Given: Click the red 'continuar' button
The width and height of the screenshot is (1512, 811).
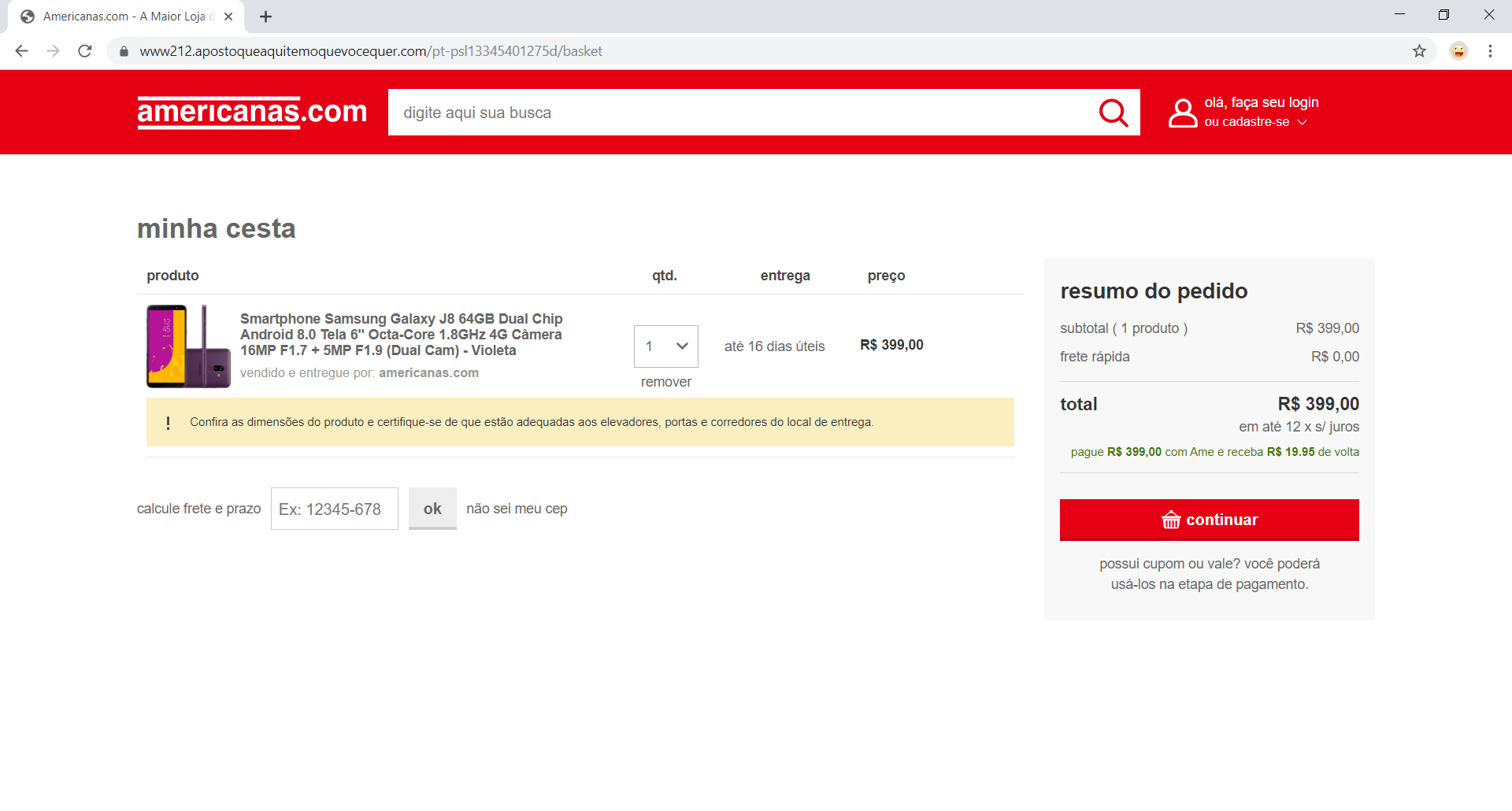Looking at the screenshot, I should [1210, 520].
